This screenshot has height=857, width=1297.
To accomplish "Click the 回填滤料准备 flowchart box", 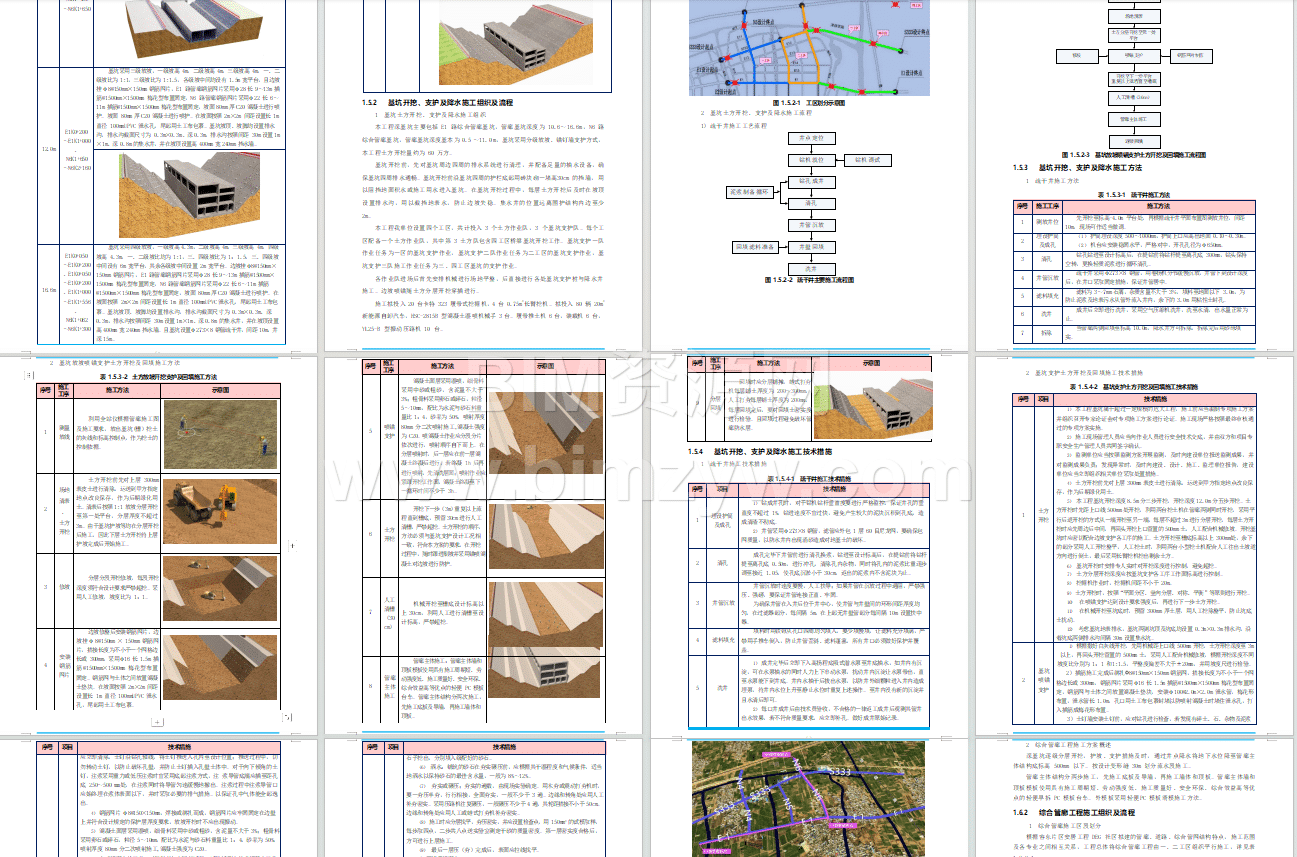I will tap(755, 246).
